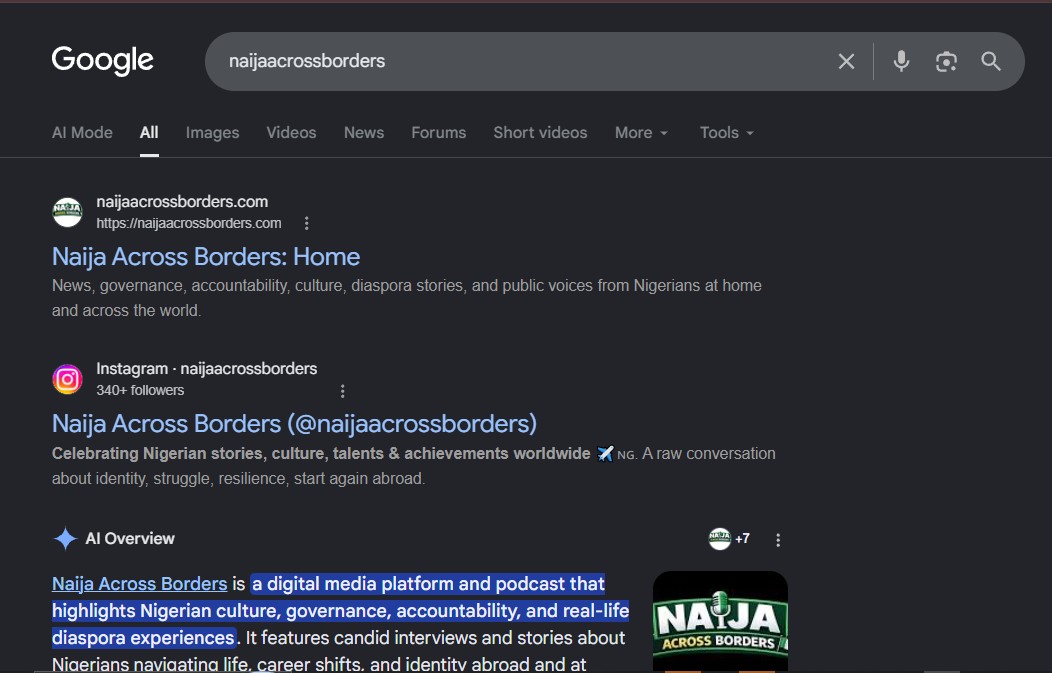Switch to AI Mode tab
The image size is (1052, 673).
coord(82,132)
